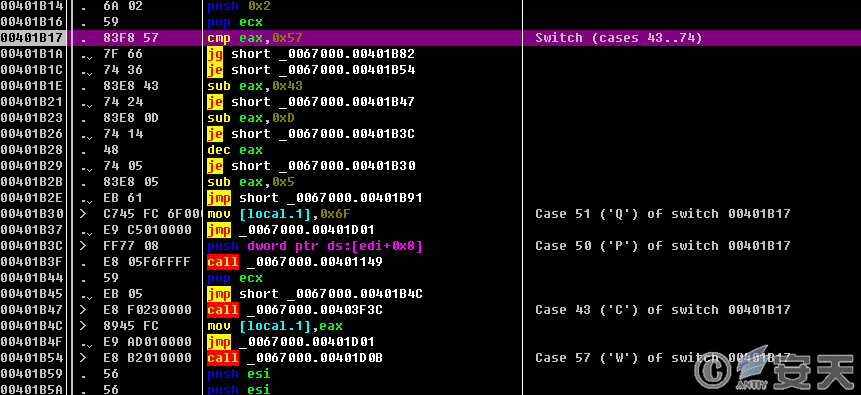The image size is (861, 395).
Task: Select the 'jg short _0067000.00401B82' instruction
Action: point(311,54)
